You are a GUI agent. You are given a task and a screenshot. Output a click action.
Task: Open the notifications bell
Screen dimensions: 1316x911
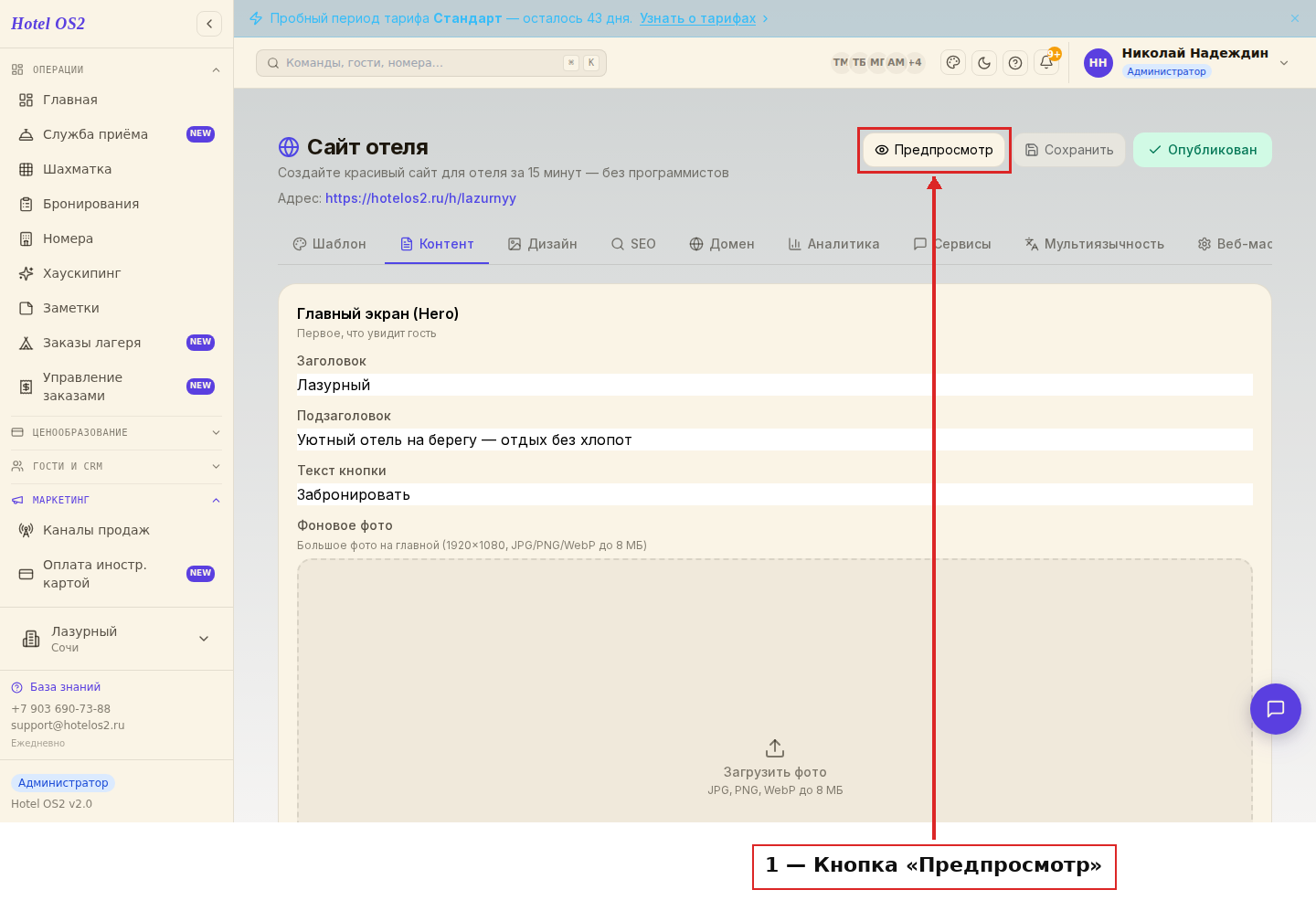(1046, 63)
